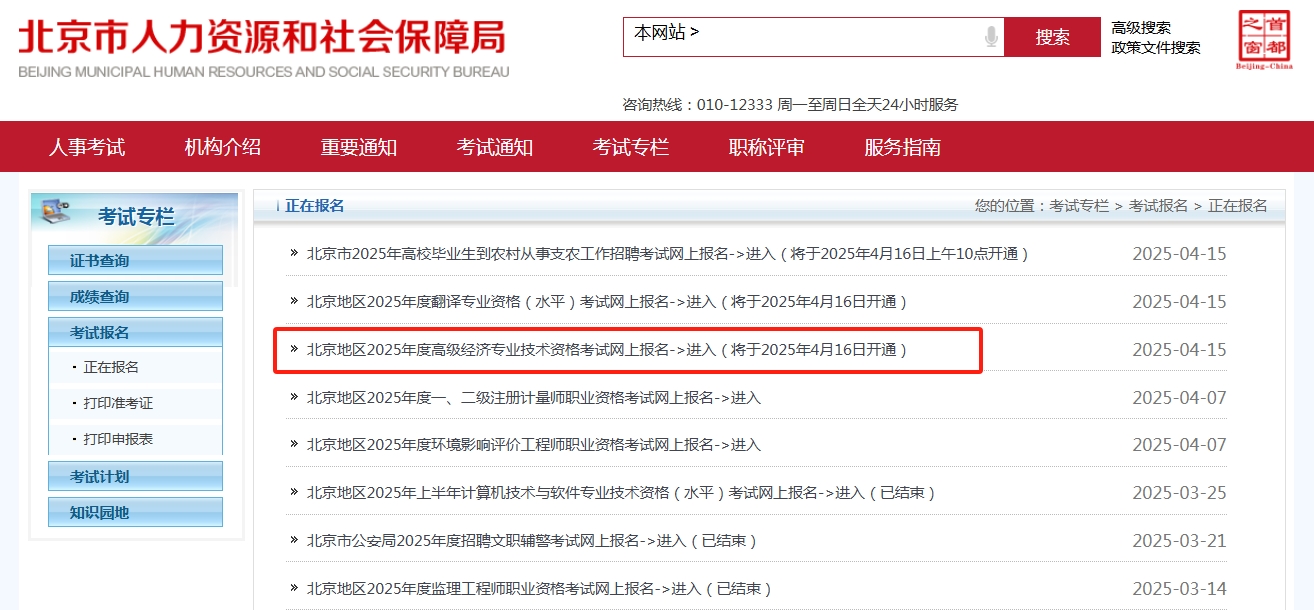The height and width of the screenshot is (610, 1314).
Task: Select 打印申报表 in the sidebar submenu
Action: point(118,439)
